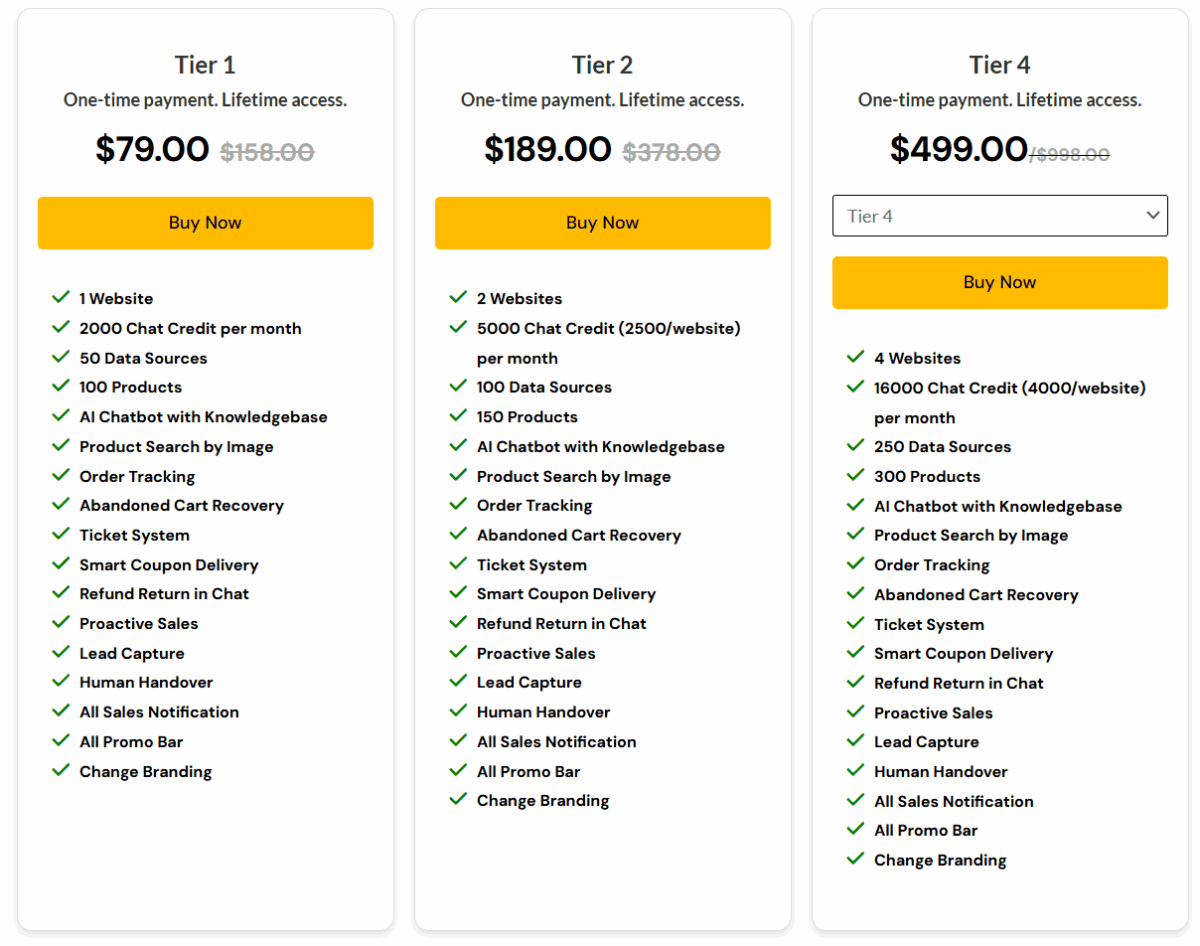This screenshot has height=946, width=1200.
Task: Click the crossed-out $998.00 price
Action: click(1072, 154)
